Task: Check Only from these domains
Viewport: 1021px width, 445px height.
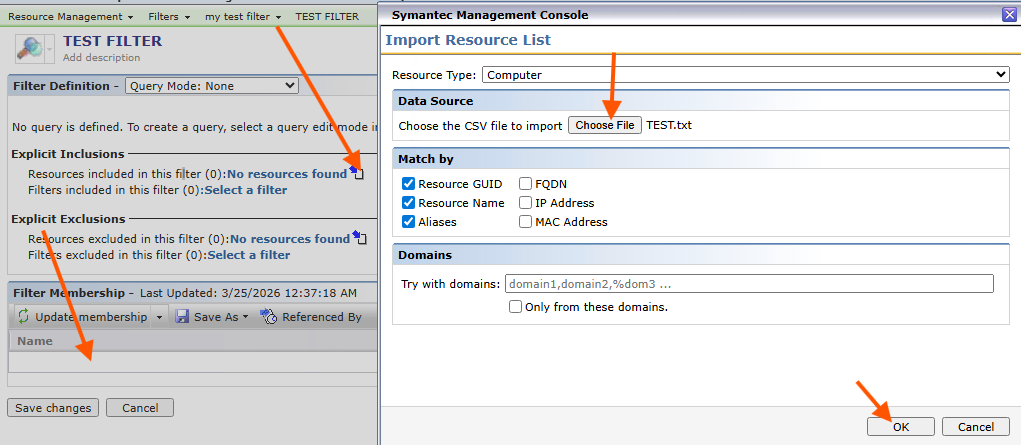Action: point(515,307)
